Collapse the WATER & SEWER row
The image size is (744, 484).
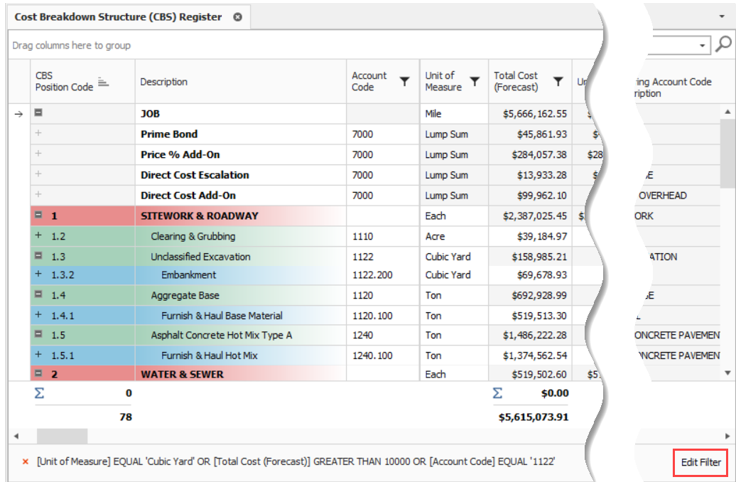pos(39,374)
